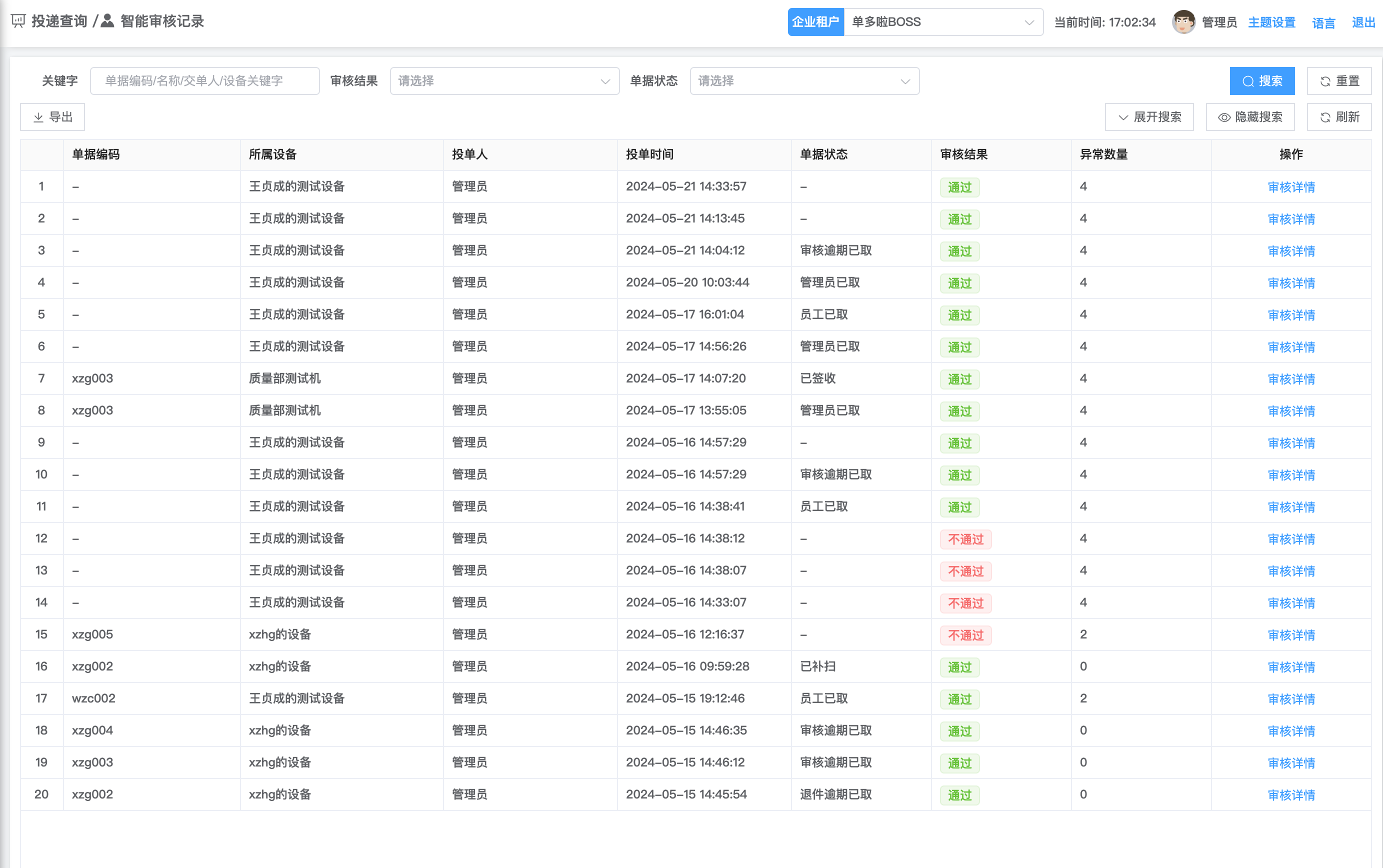Click the 投单时间 column header

click(x=649, y=154)
